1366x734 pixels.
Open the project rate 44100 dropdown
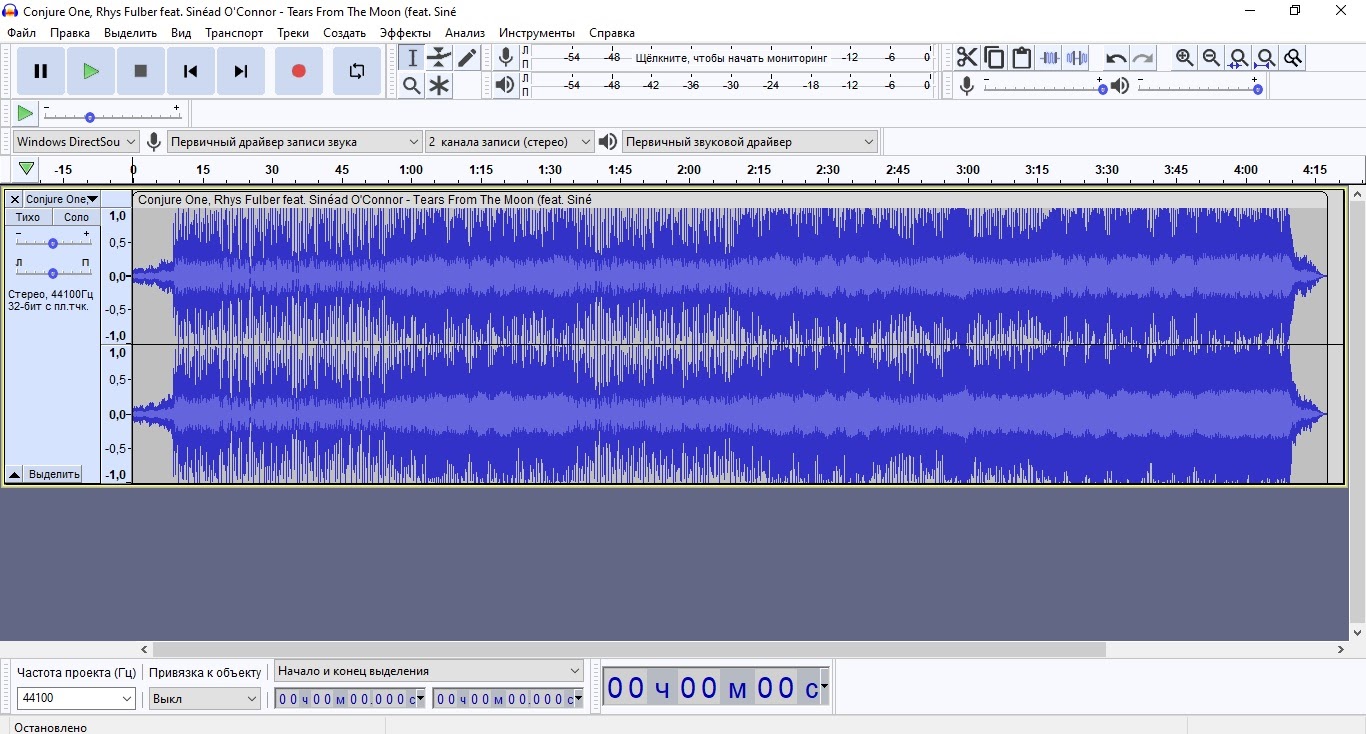[76, 698]
